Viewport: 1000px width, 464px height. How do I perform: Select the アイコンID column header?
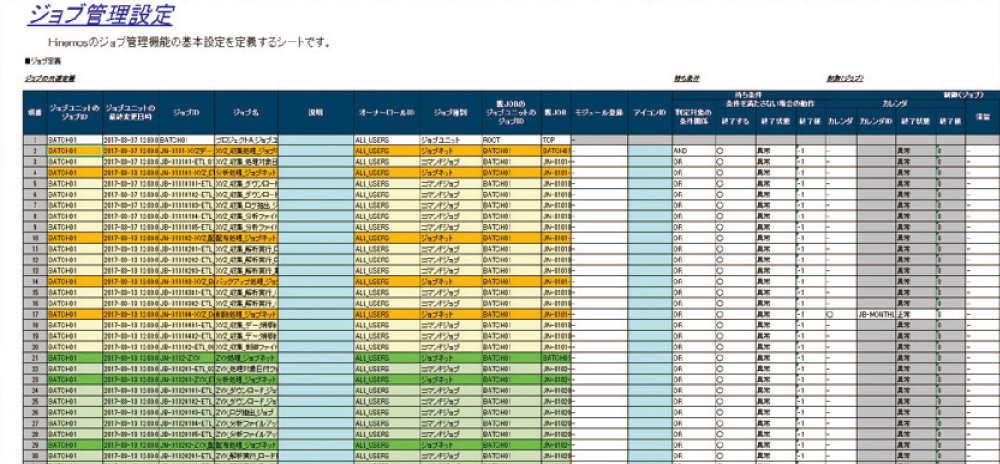coord(649,112)
